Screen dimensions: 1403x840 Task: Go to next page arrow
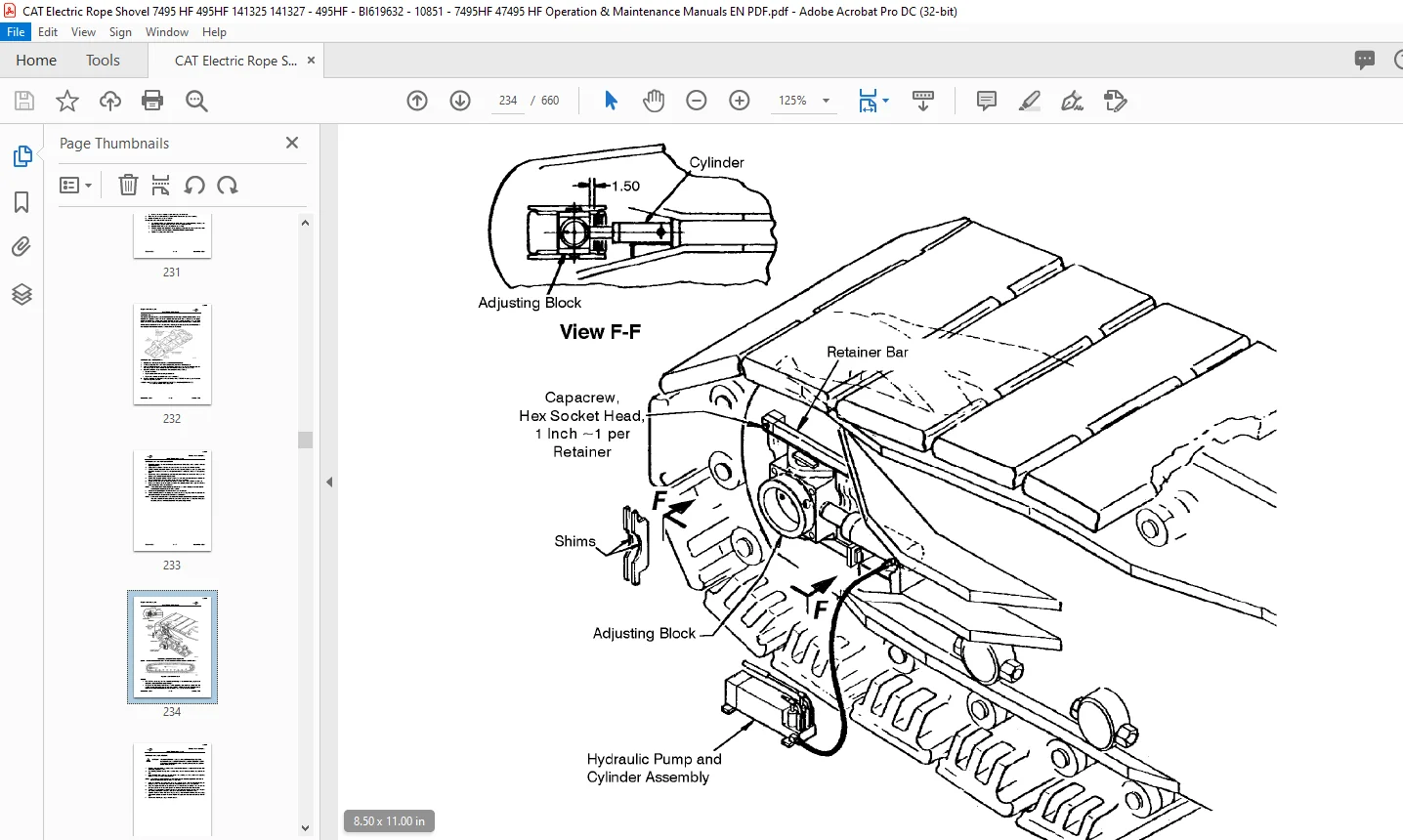(460, 101)
